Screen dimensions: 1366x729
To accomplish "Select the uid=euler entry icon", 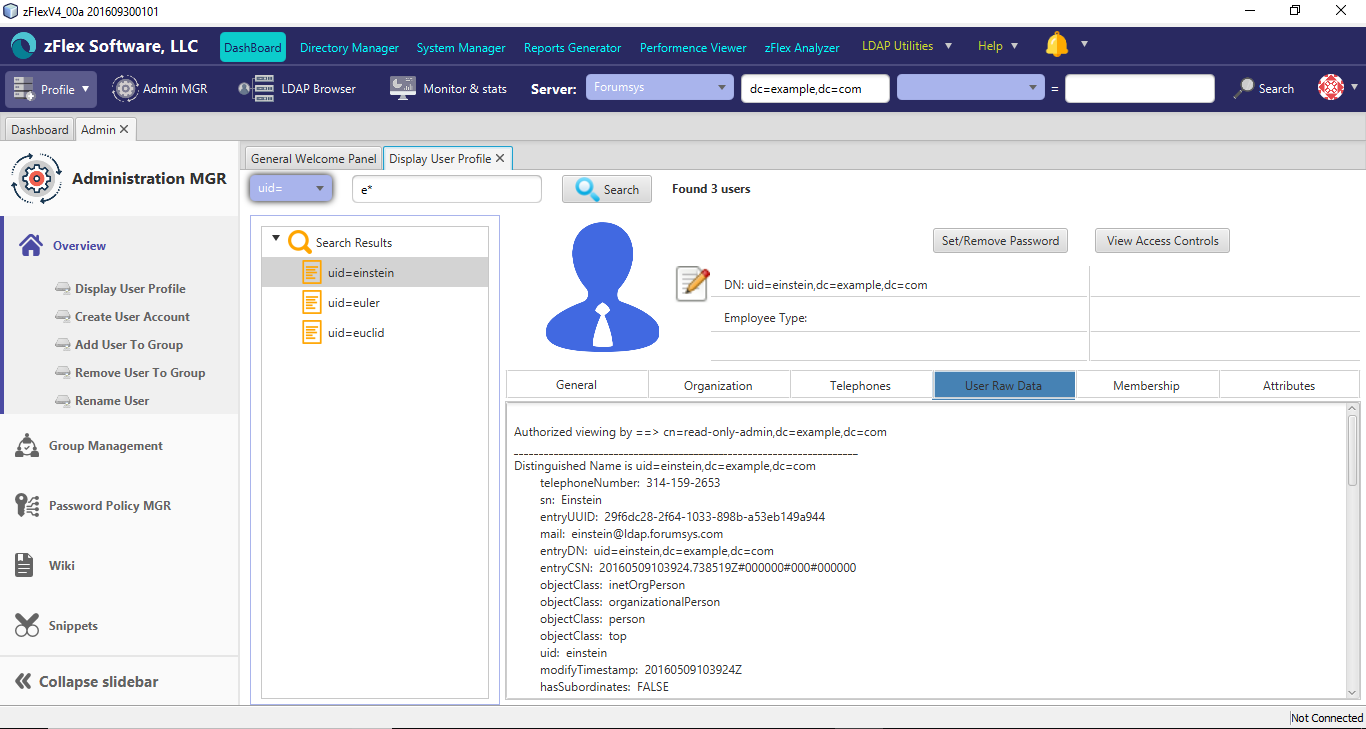I will point(312,302).
